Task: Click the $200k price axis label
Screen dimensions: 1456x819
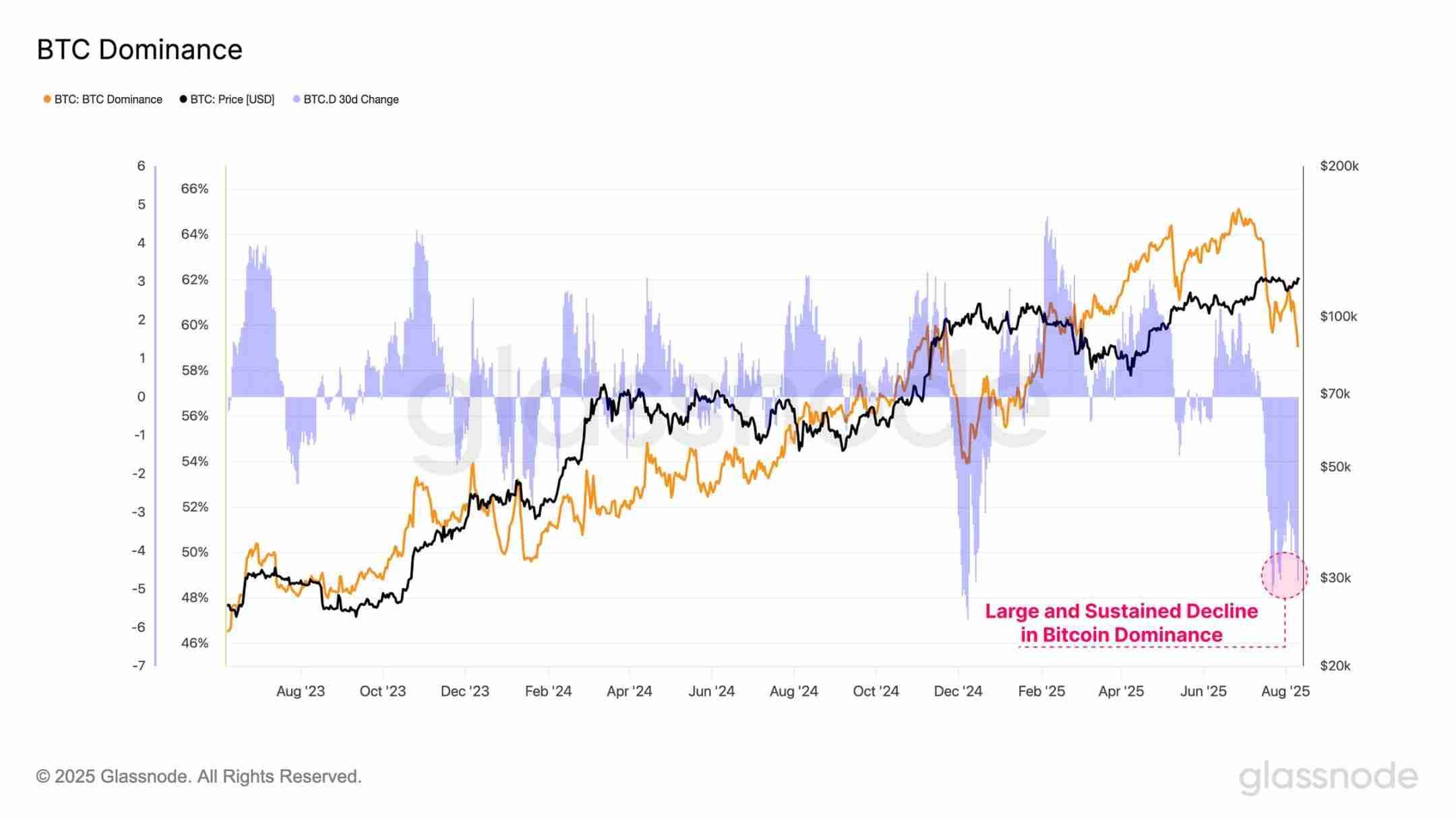Action: point(1339,166)
